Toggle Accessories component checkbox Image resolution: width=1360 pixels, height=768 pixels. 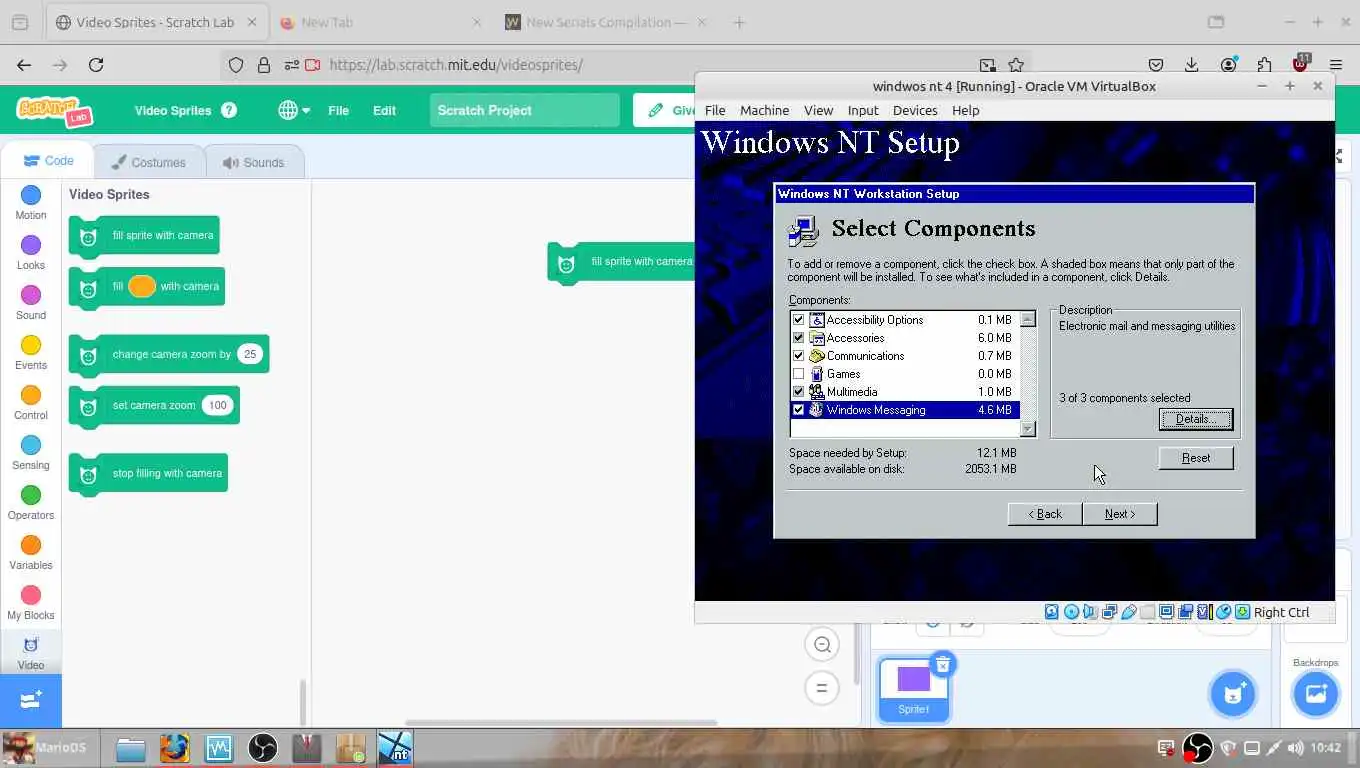coord(798,338)
